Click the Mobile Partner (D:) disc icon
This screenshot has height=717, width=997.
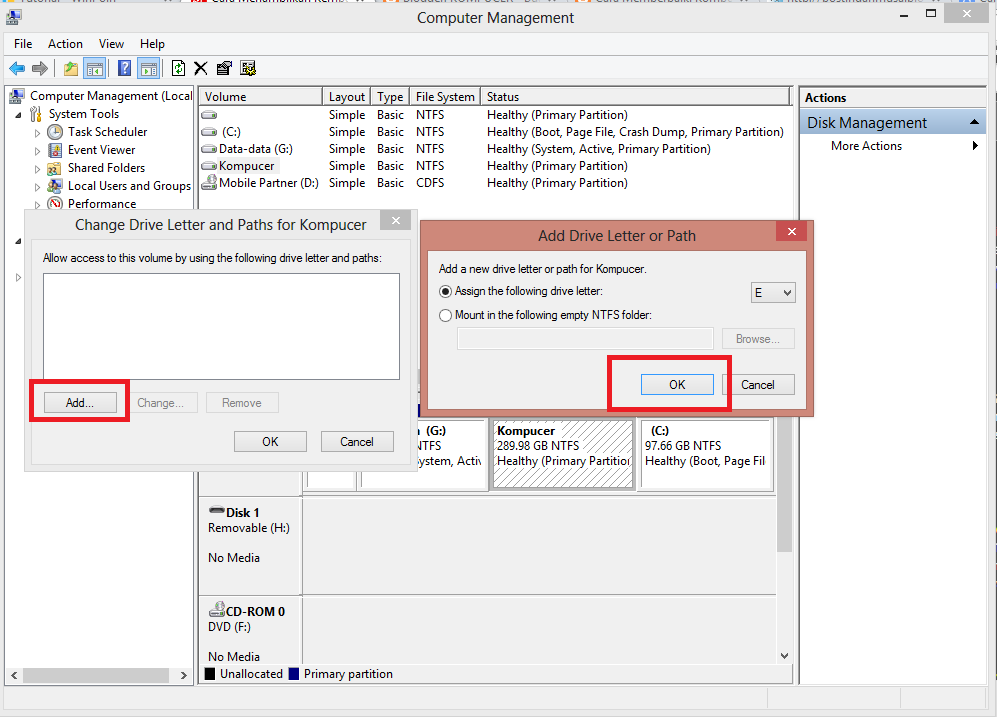click(x=209, y=183)
